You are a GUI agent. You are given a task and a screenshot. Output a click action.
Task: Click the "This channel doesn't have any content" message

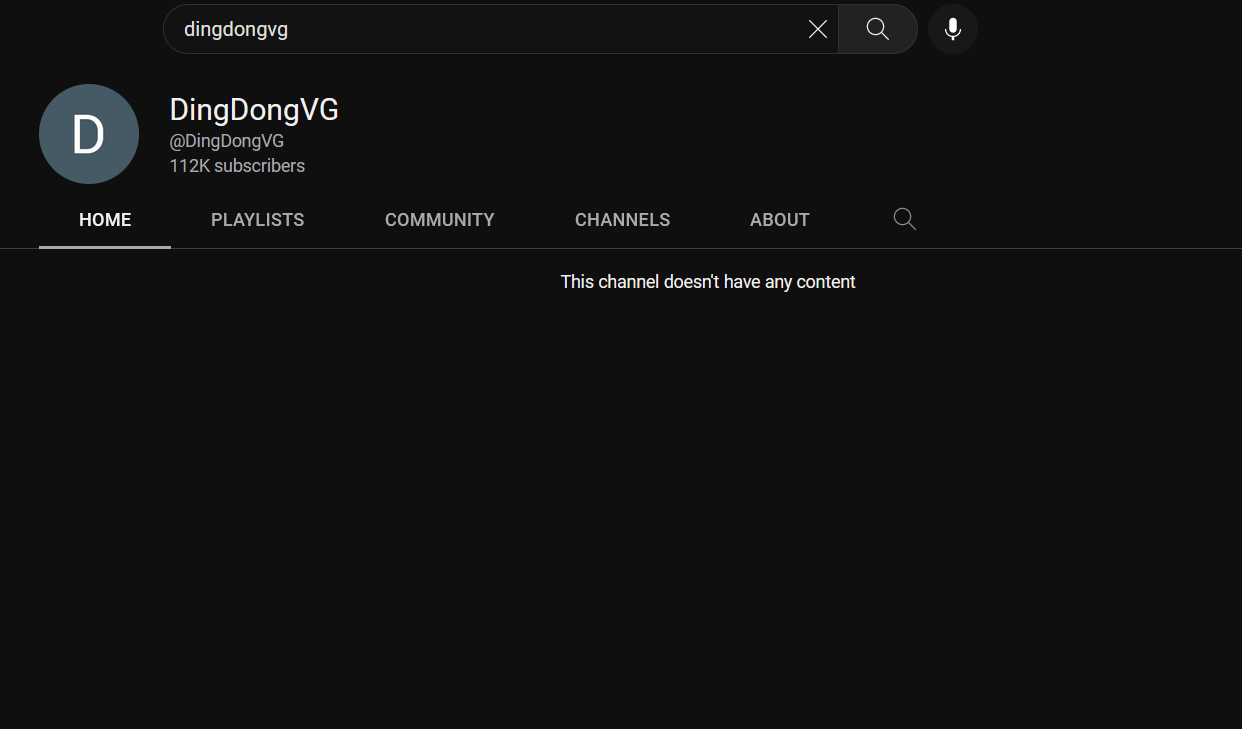[x=708, y=282]
